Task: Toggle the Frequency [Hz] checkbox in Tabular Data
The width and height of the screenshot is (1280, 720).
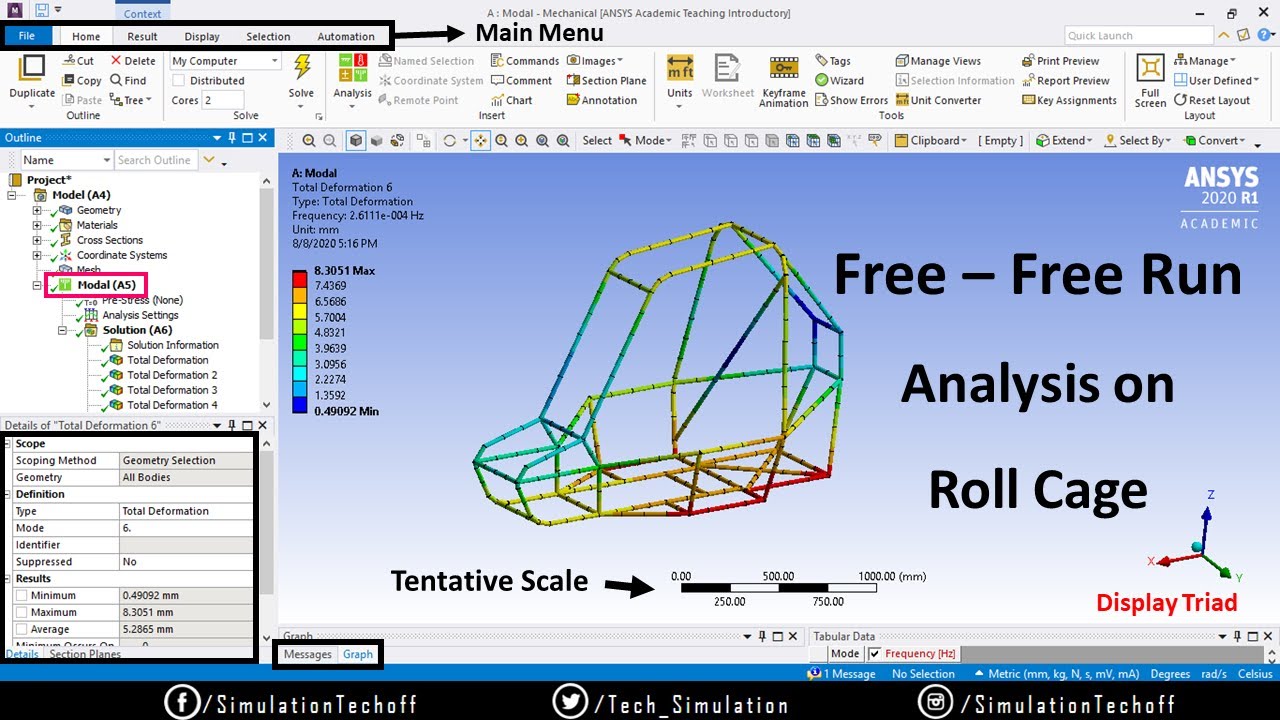Action: coord(875,654)
